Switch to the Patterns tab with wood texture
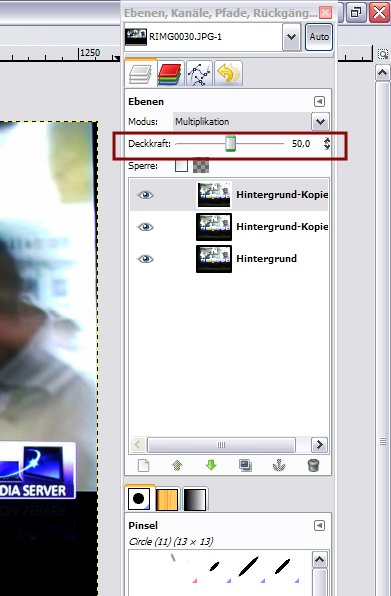 (167, 499)
